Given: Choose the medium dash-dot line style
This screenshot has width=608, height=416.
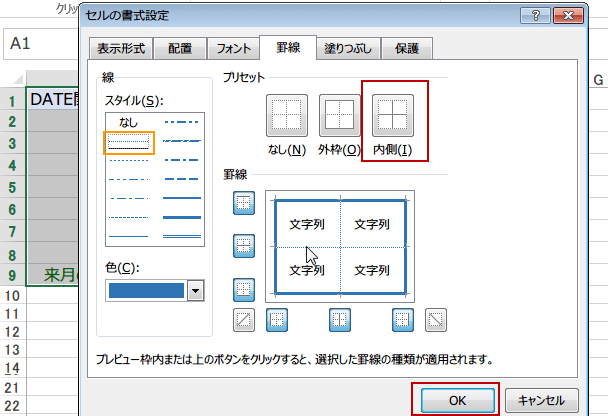Looking at the screenshot, I should tap(181, 160).
